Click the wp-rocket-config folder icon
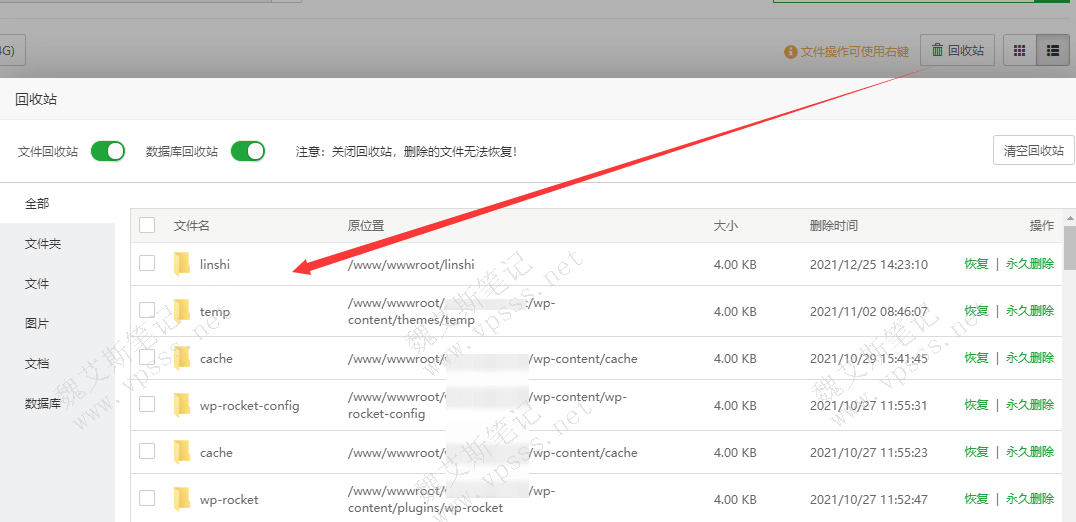The image size is (1076, 522). point(181,405)
